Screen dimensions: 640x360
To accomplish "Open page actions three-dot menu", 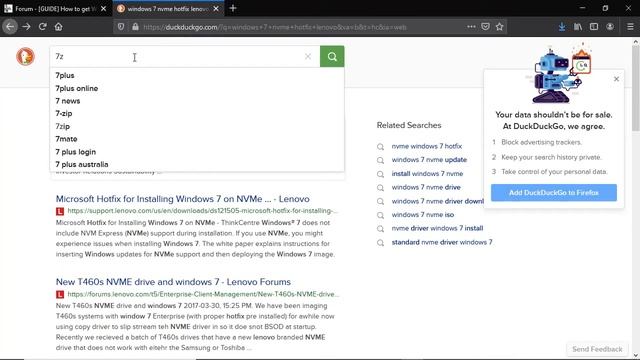I will (471, 27).
